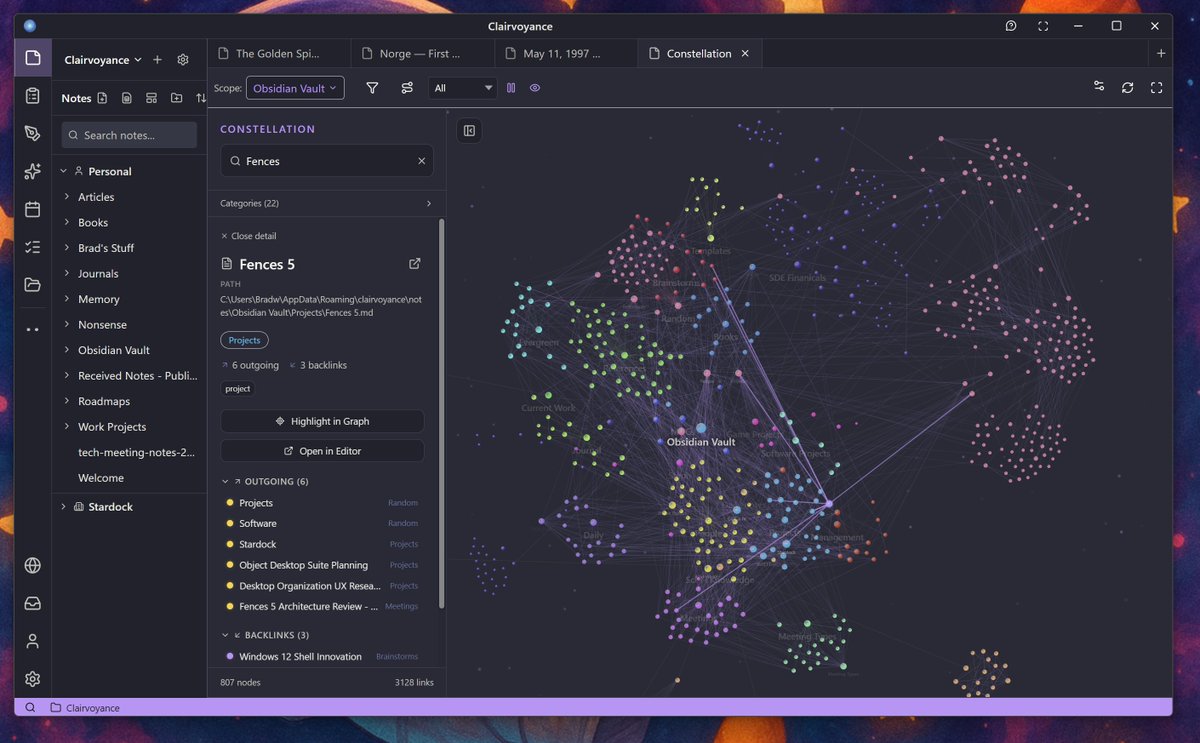Toggle the eye visibility icon in toolbar

click(535, 88)
